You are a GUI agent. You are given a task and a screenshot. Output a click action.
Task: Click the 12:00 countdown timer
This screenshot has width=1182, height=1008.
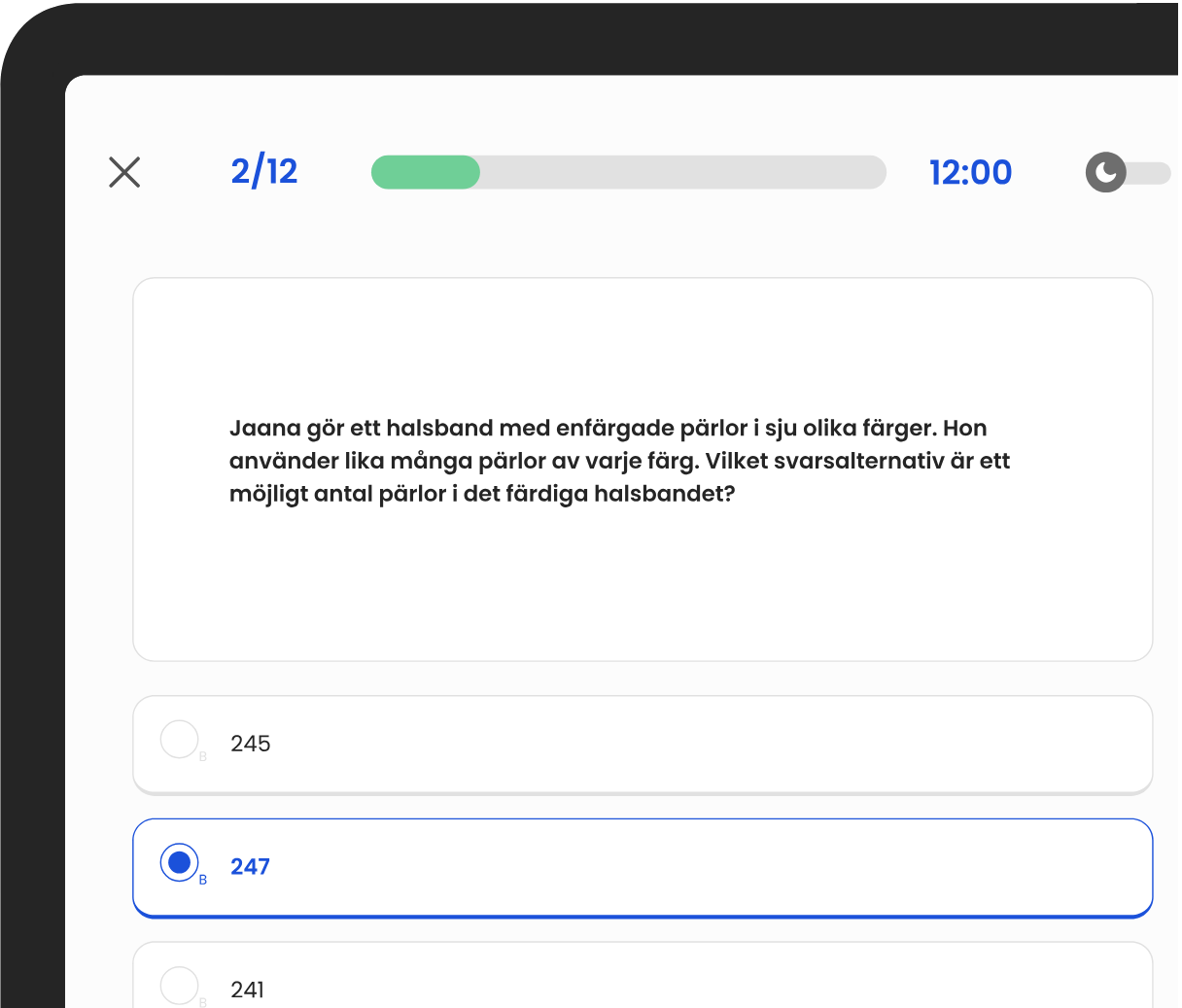click(x=970, y=173)
